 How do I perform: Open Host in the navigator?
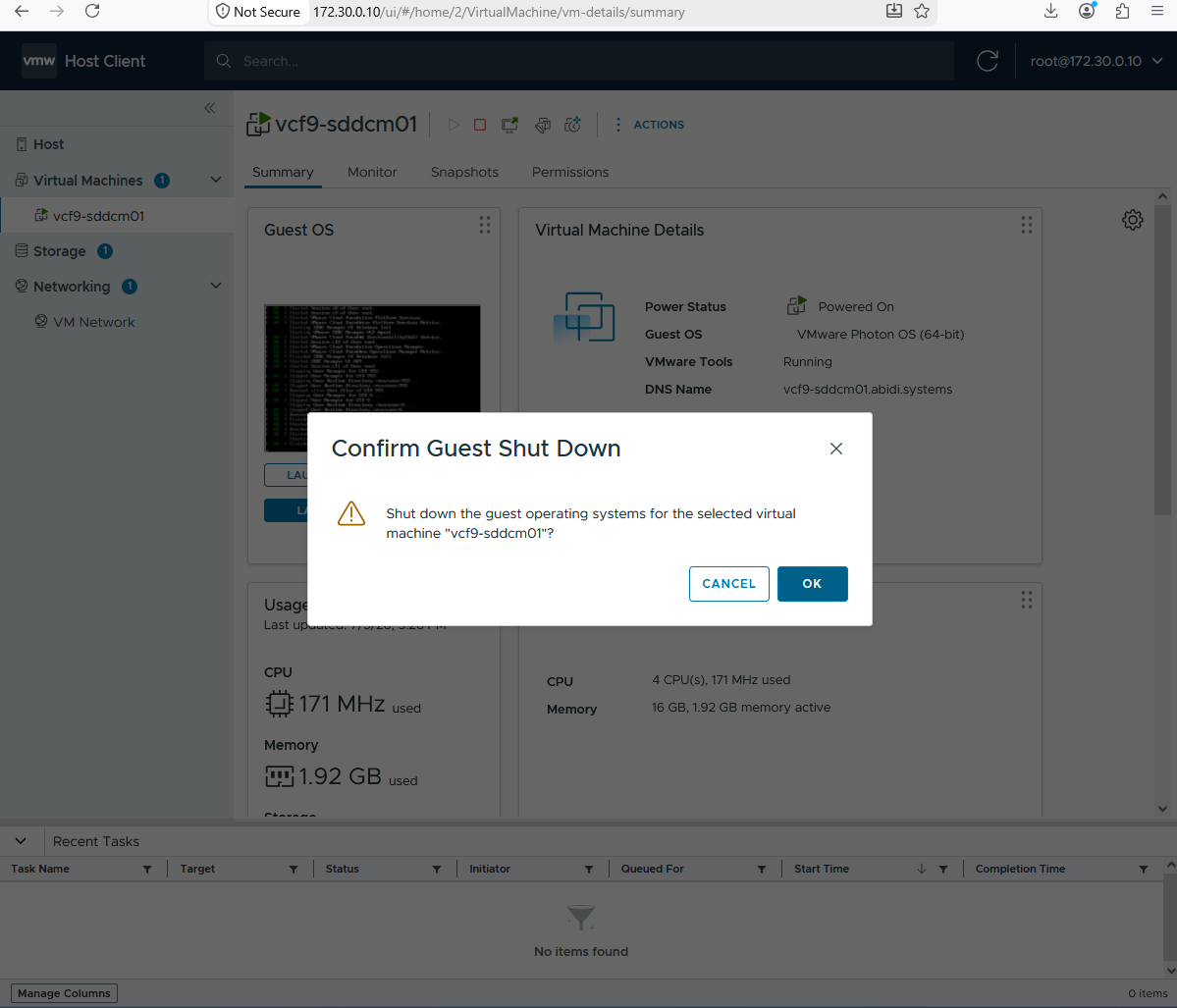tap(49, 144)
